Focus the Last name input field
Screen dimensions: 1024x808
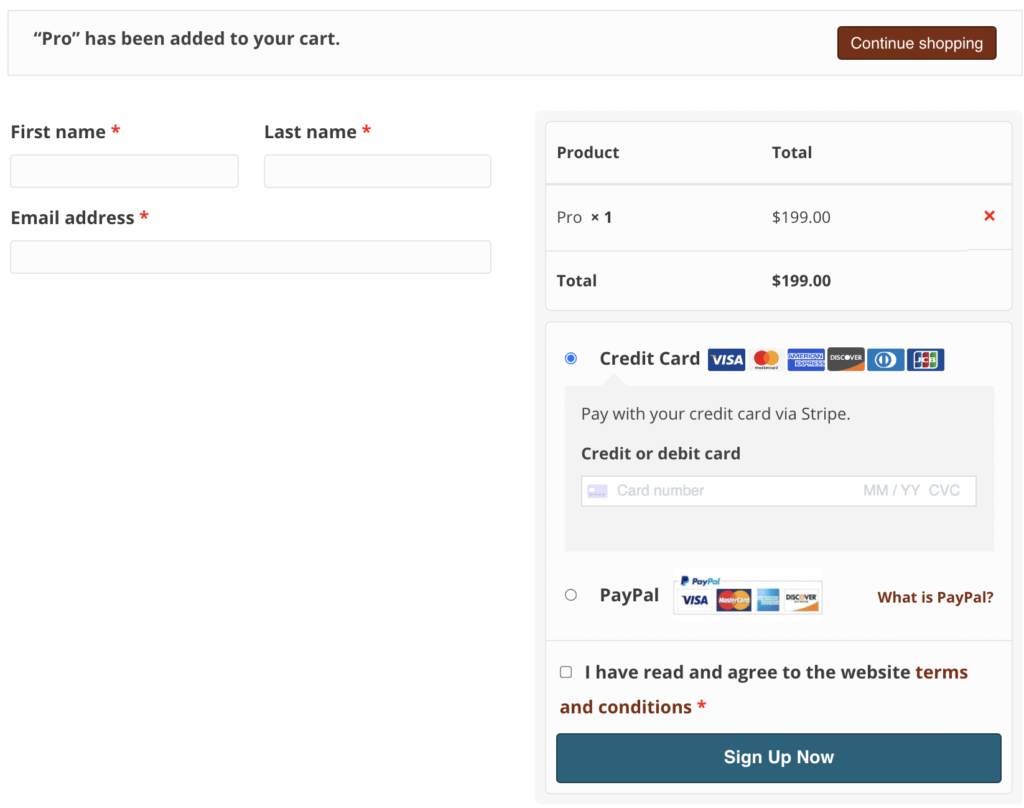click(x=377, y=171)
